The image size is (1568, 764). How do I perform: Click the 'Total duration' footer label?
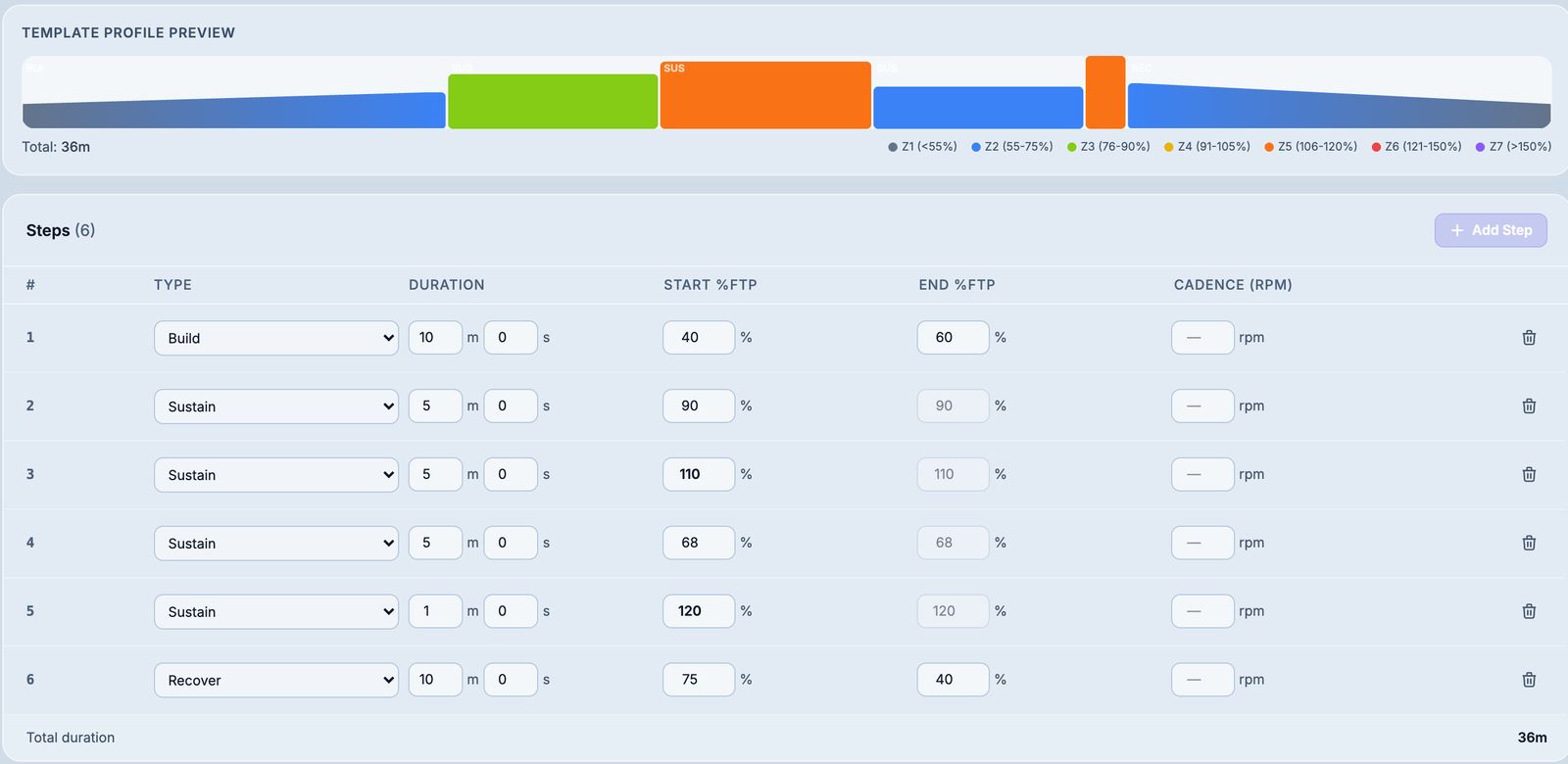pos(71,738)
